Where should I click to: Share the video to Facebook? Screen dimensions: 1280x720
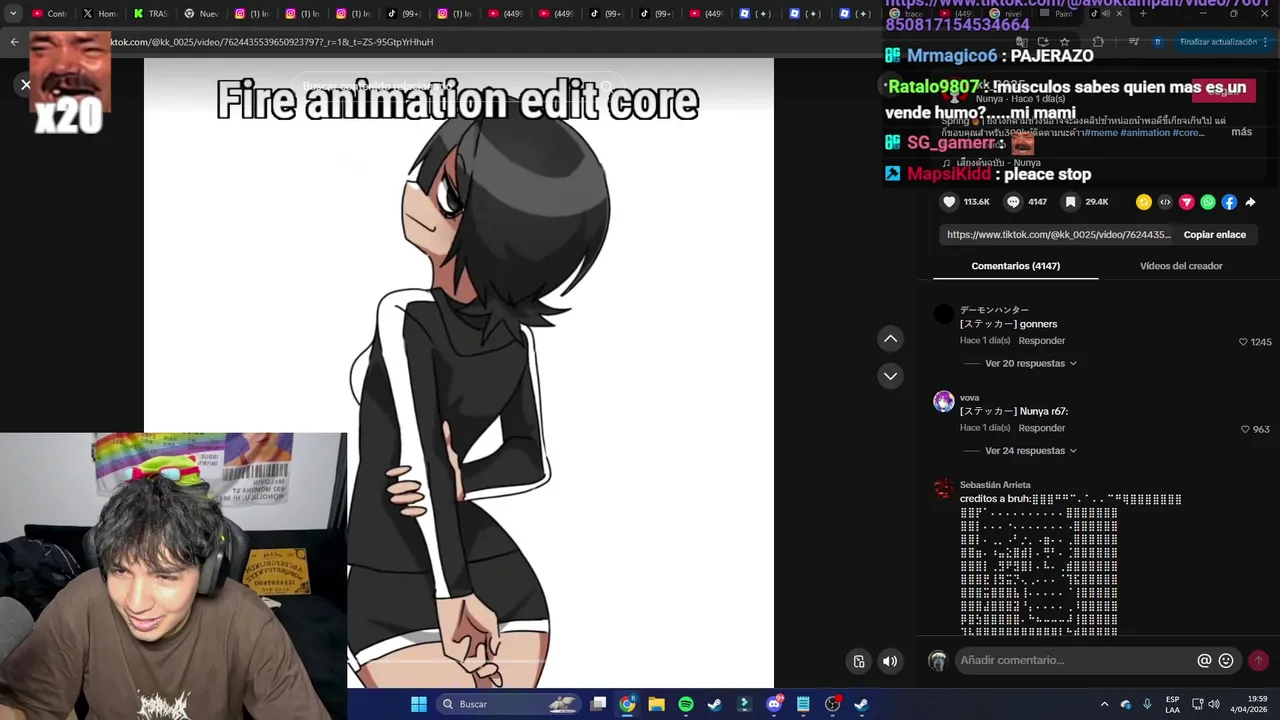point(1229,202)
